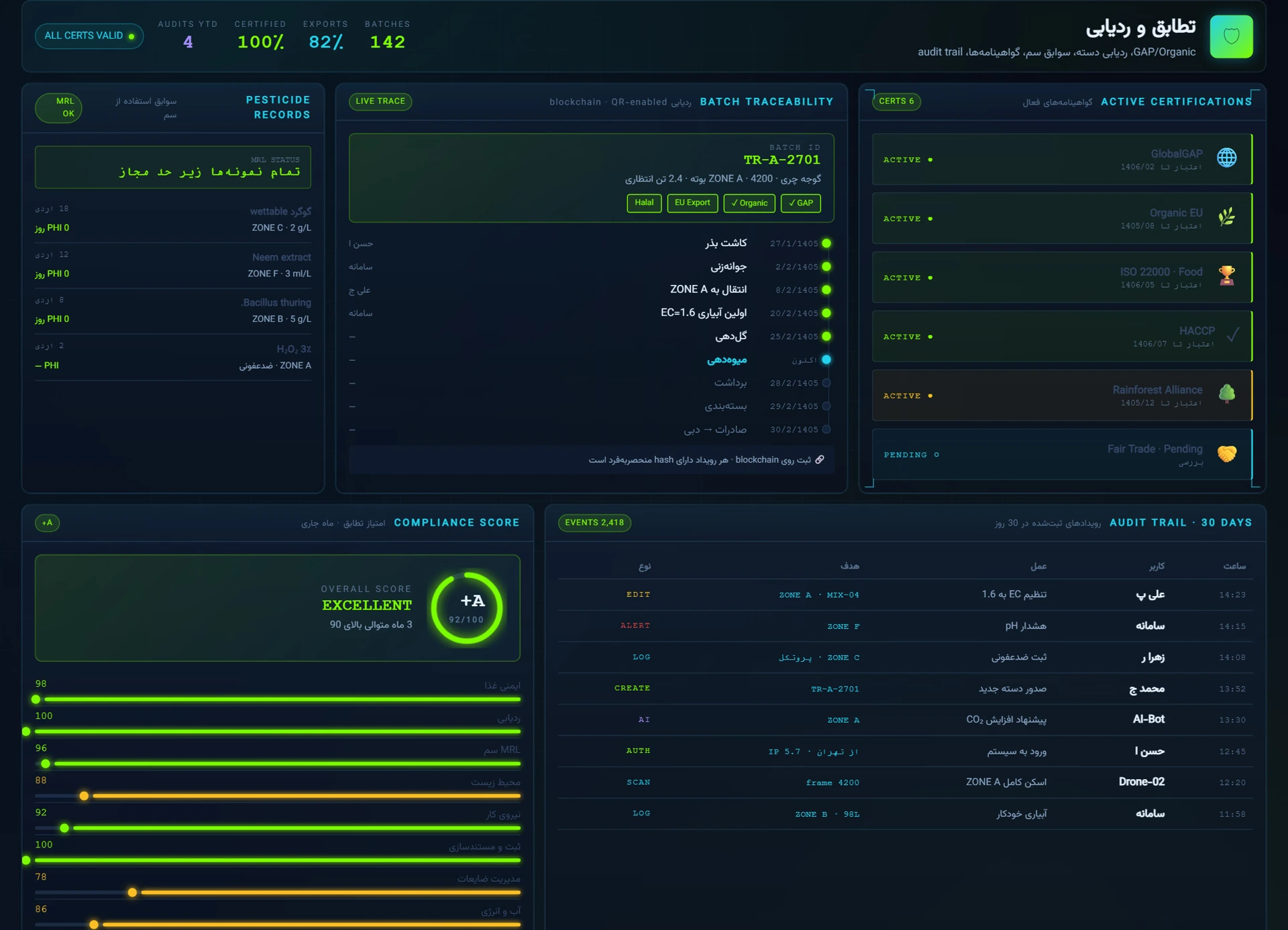Click the EXPORTS 82% stat

pos(325,35)
